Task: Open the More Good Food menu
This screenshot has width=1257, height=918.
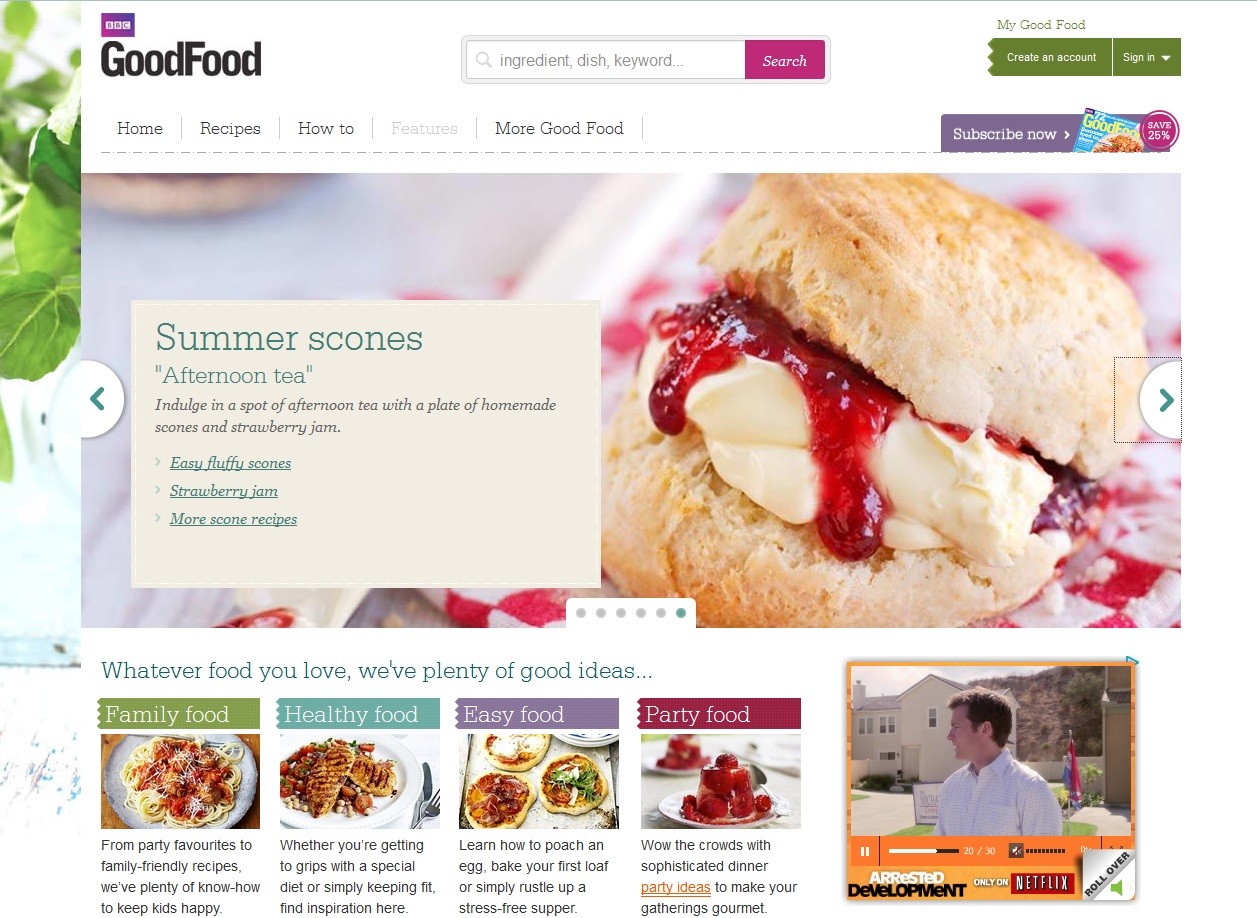Action: 559,128
